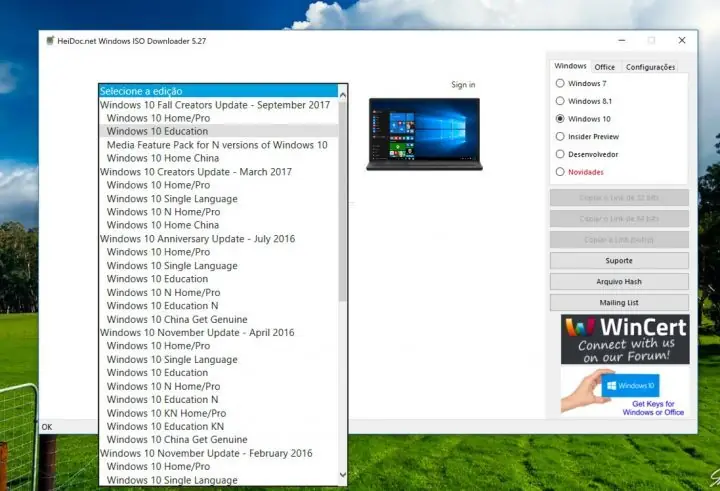Click the edition list scroll up arrow

tap(343, 95)
